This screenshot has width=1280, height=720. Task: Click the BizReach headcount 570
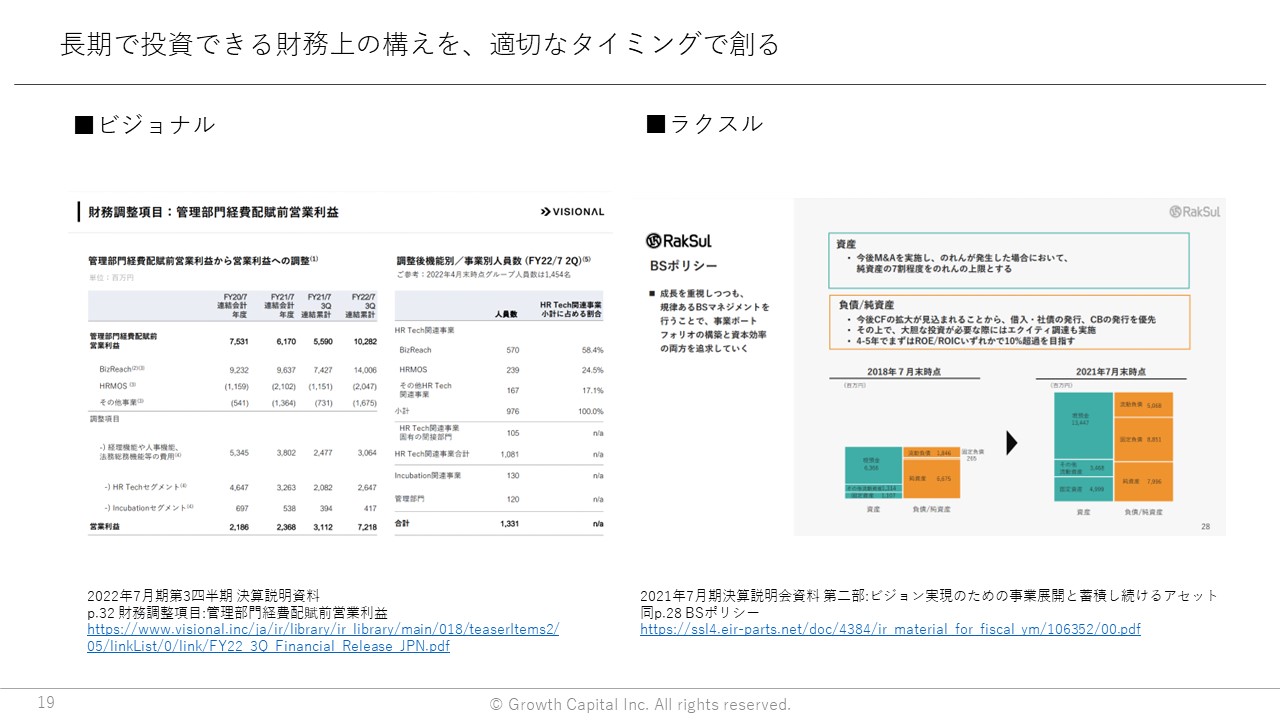[513, 350]
